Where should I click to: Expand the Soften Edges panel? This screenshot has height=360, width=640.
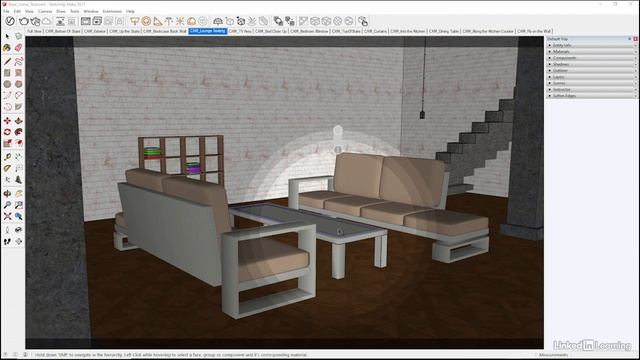pos(591,96)
